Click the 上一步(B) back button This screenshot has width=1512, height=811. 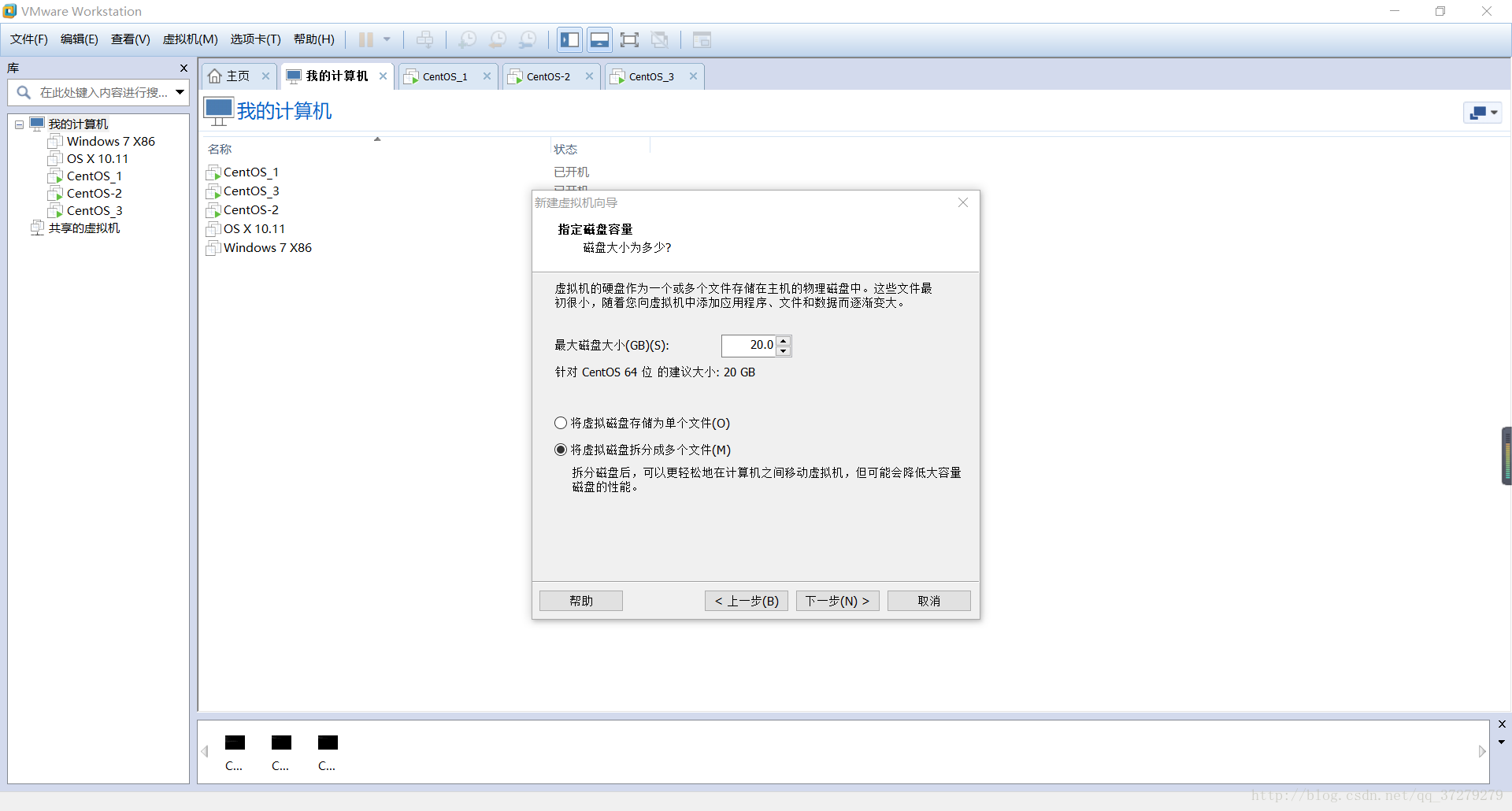[x=747, y=601]
